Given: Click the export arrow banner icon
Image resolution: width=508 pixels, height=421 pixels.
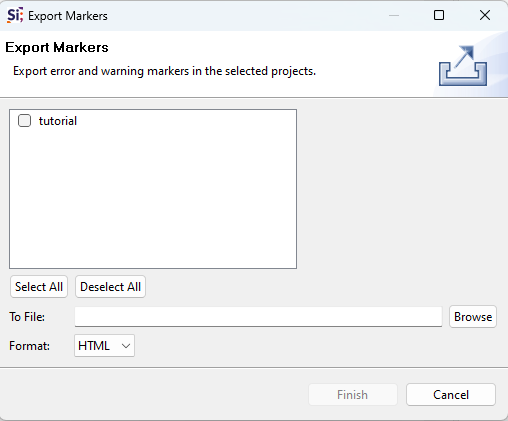Looking at the screenshot, I should point(463,66).
